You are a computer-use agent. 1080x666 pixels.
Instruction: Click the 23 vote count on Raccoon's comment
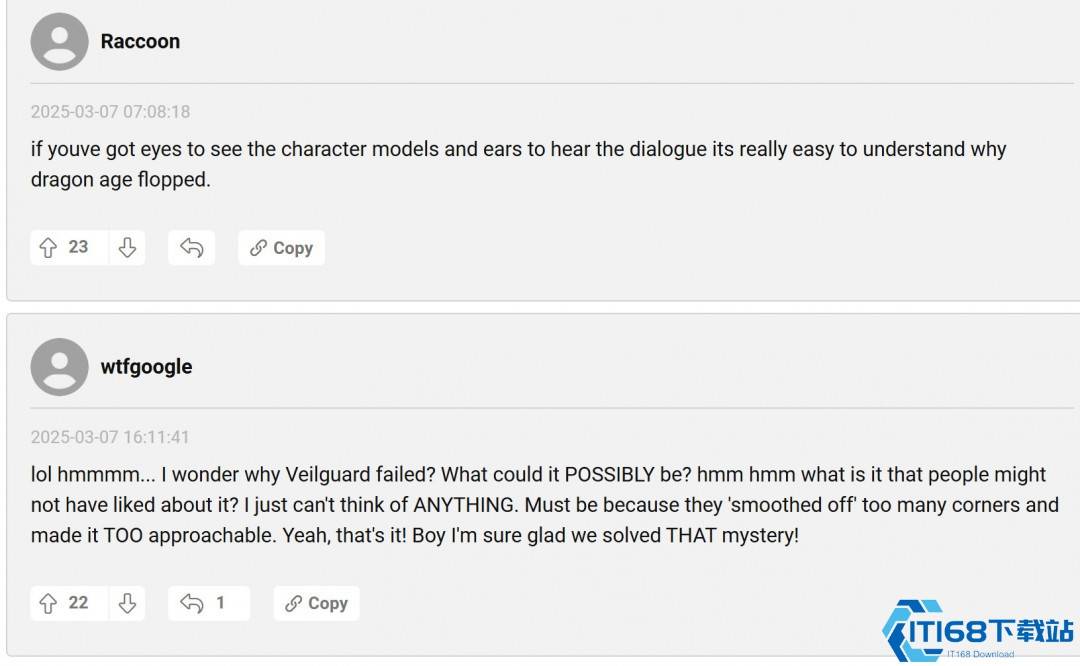click(x=78, y=247)
